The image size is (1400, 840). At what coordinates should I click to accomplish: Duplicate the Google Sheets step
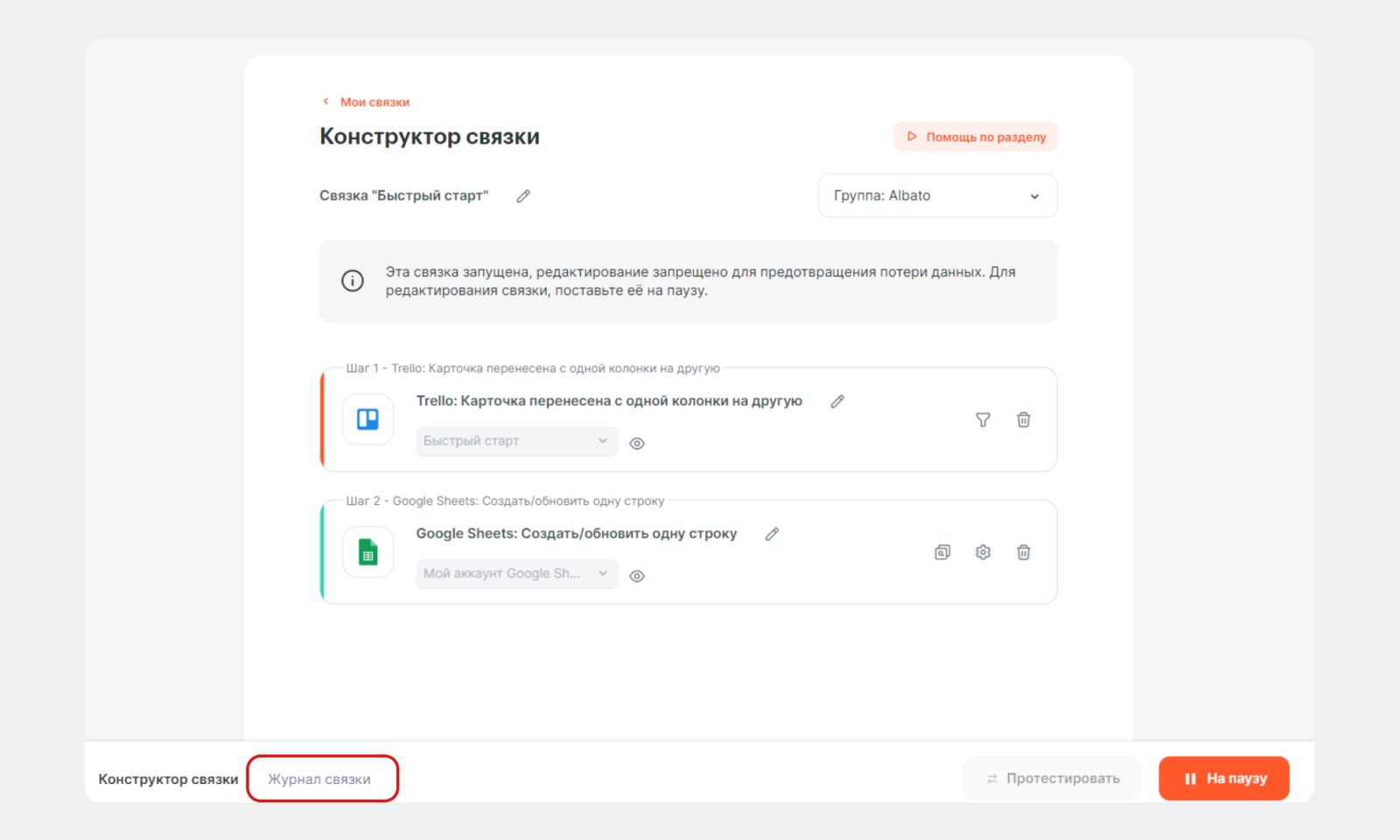point(942,552)
